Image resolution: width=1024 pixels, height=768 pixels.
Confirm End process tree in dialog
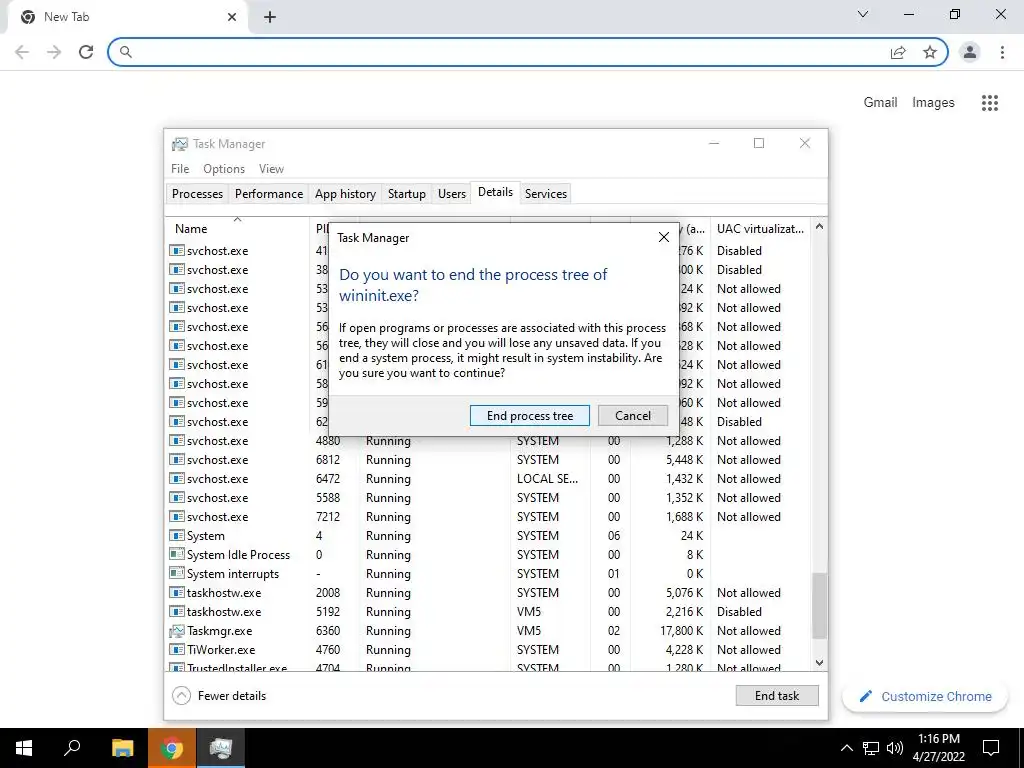click(530, 415)
